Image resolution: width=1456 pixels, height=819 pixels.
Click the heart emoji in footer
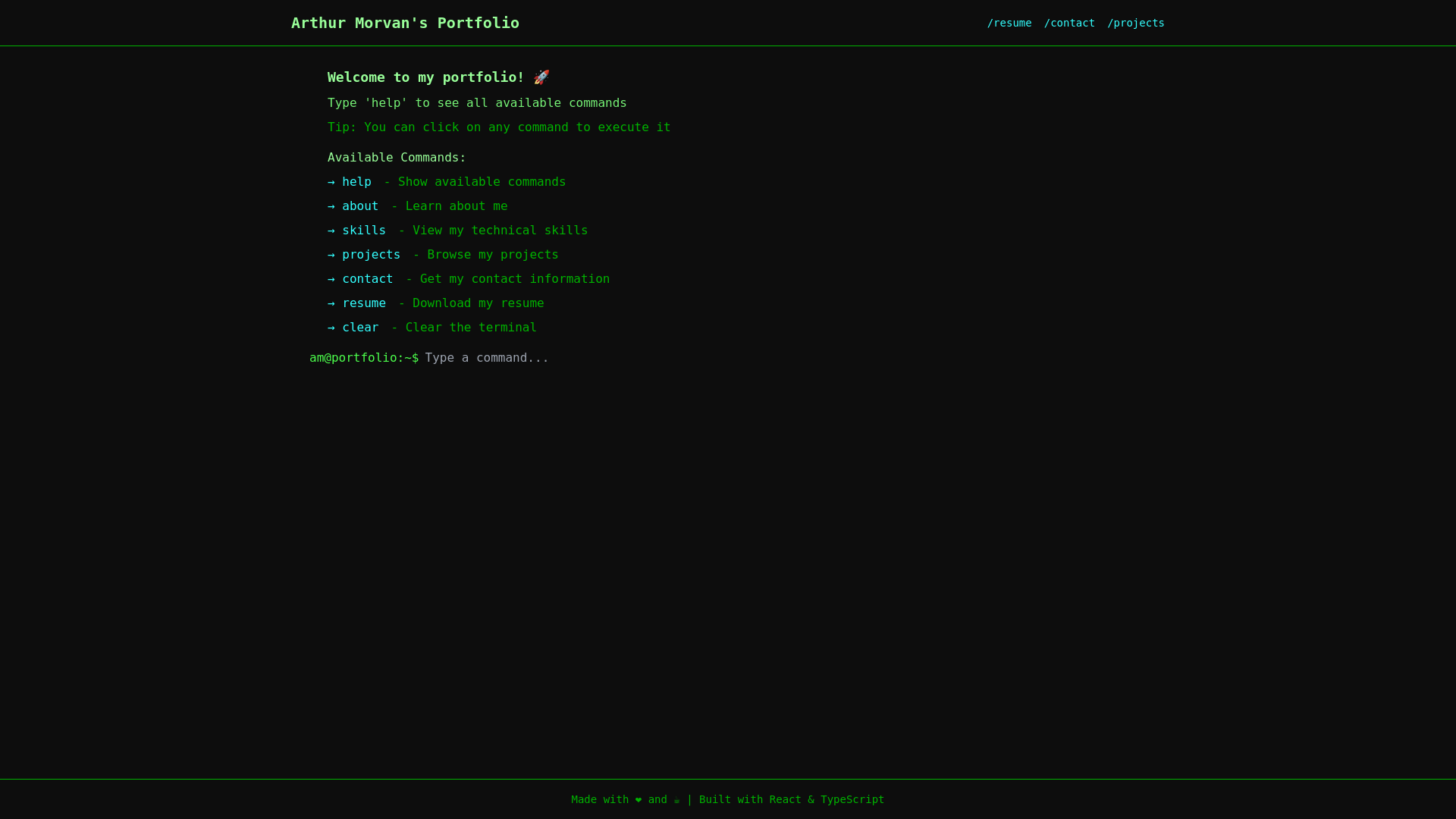639,799
